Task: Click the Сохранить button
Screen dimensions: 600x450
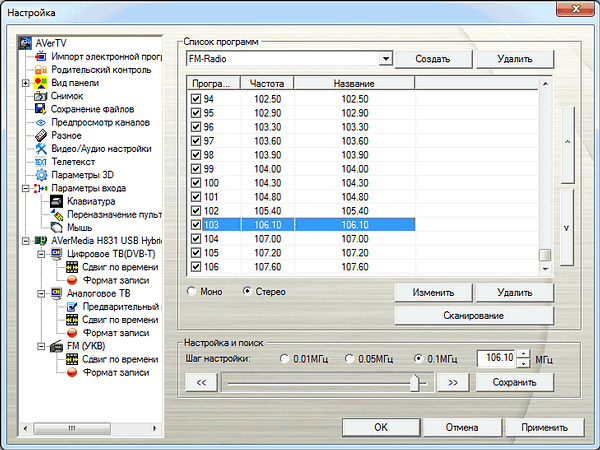Action: 514,382
